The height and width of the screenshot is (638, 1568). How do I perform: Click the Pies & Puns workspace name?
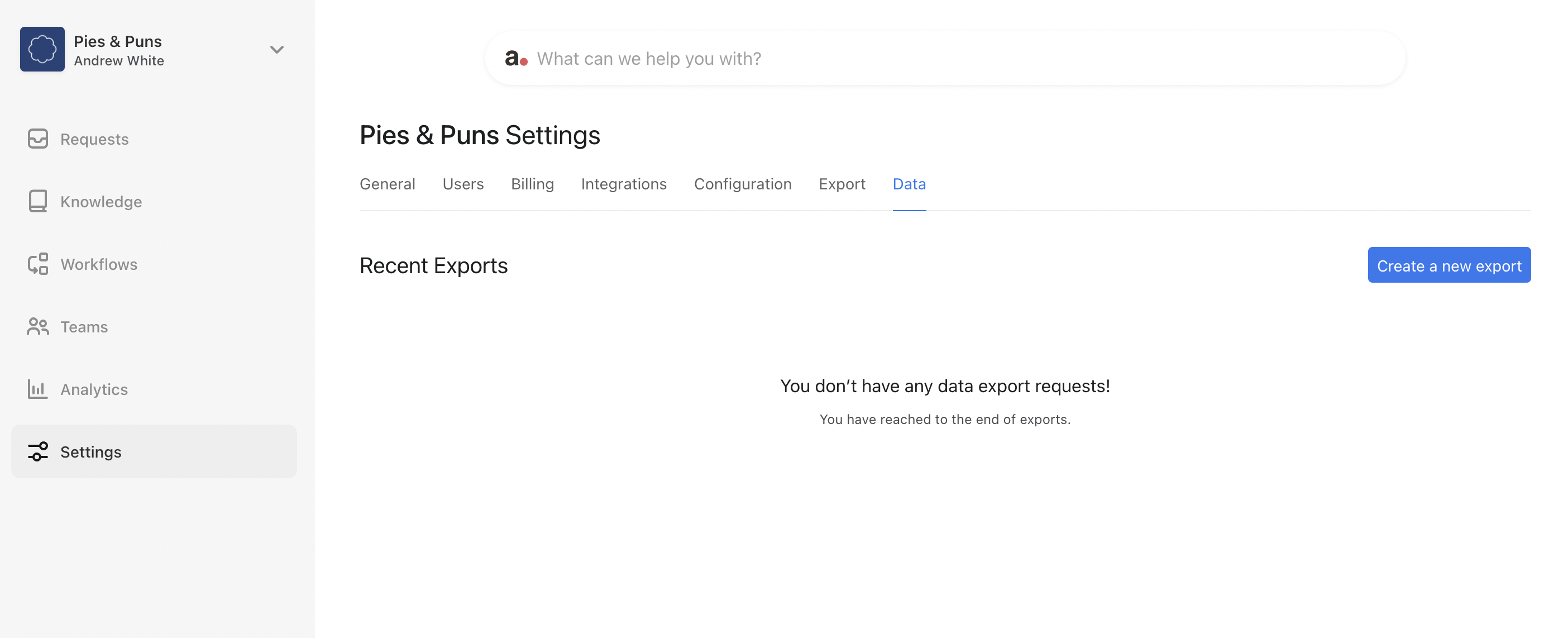(x=117, y=41)
